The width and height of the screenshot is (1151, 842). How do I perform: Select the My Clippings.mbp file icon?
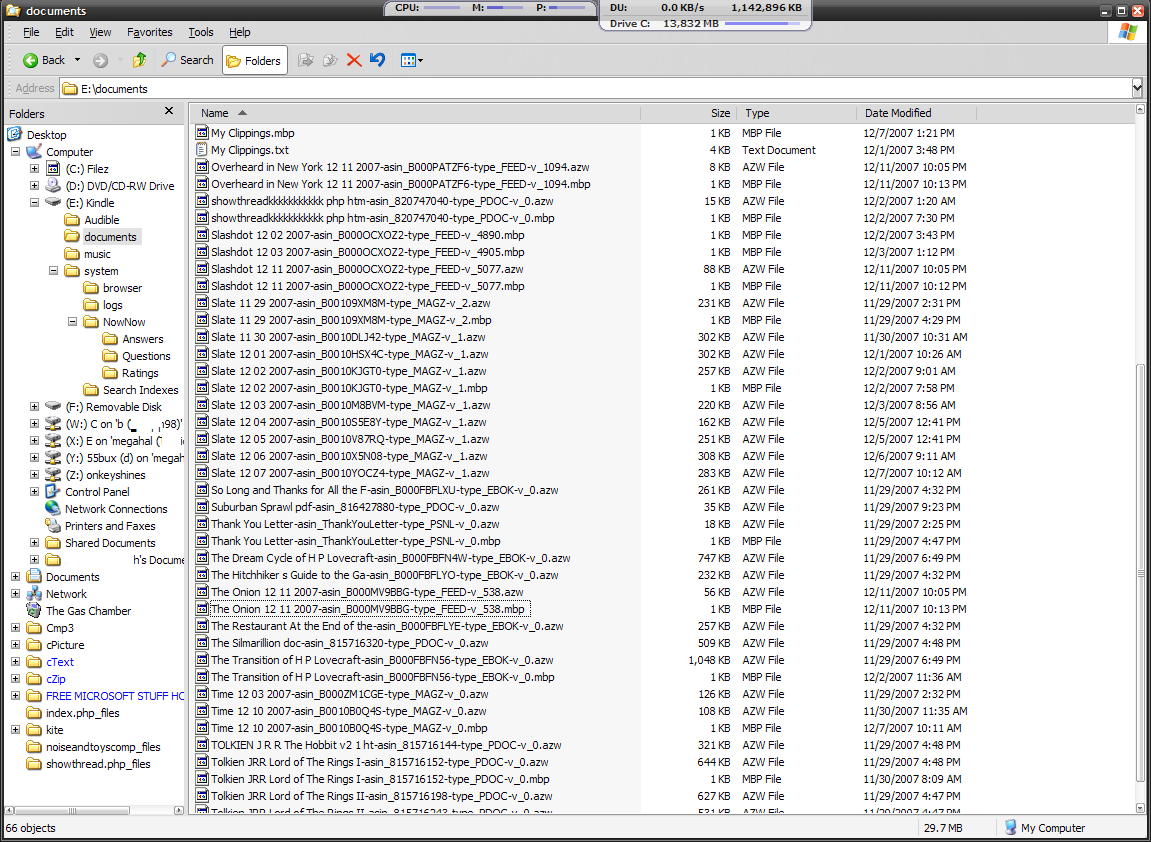[x=202, y=133]
